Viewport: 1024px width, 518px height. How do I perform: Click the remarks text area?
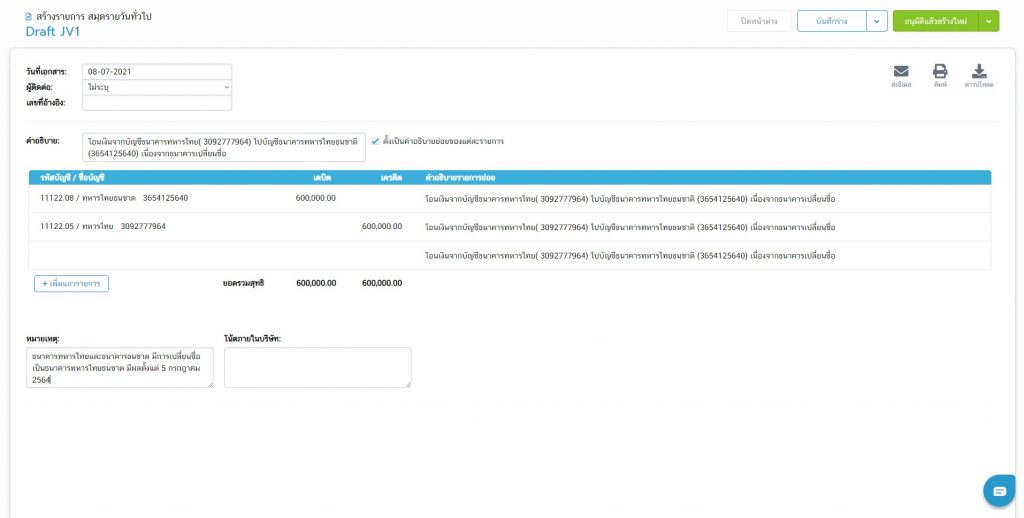click(x=120, y=367)
